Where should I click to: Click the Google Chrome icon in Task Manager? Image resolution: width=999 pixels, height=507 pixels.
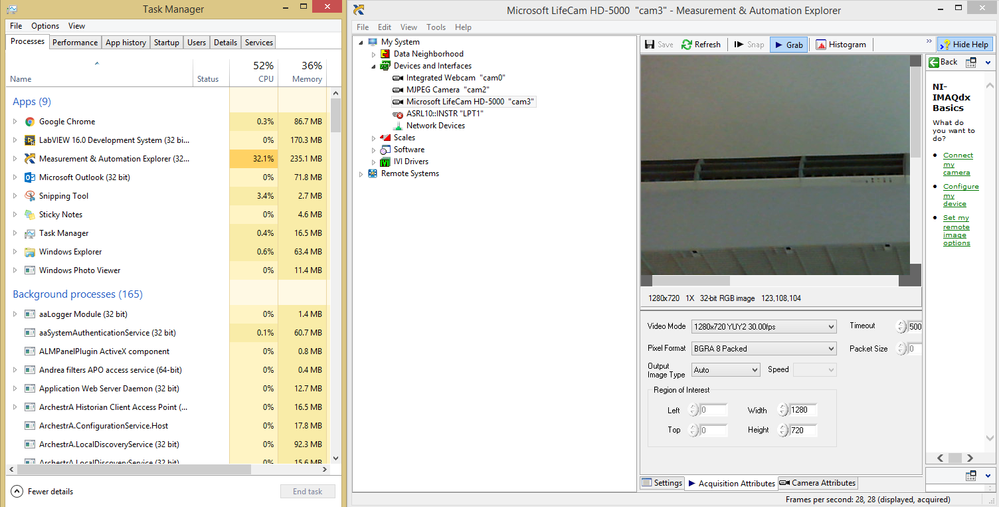pyautogui.click(x=29, y=122)
